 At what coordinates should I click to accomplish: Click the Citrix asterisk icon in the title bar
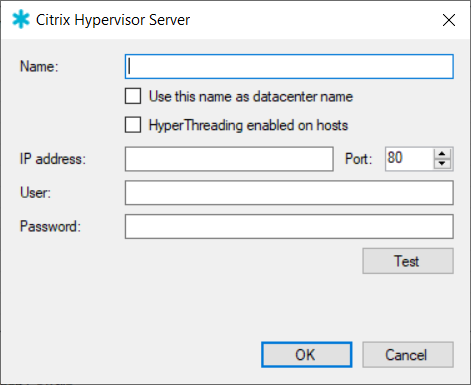[21, 20]
